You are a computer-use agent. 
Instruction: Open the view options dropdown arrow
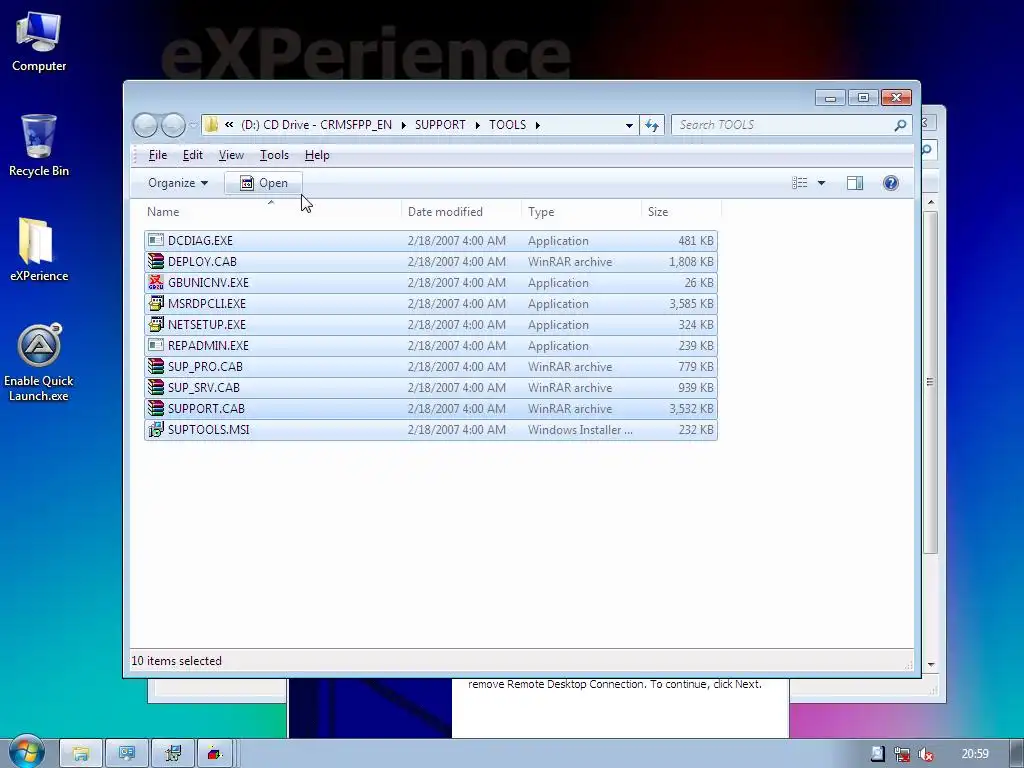pyautogui.click(x=822, y=183)
